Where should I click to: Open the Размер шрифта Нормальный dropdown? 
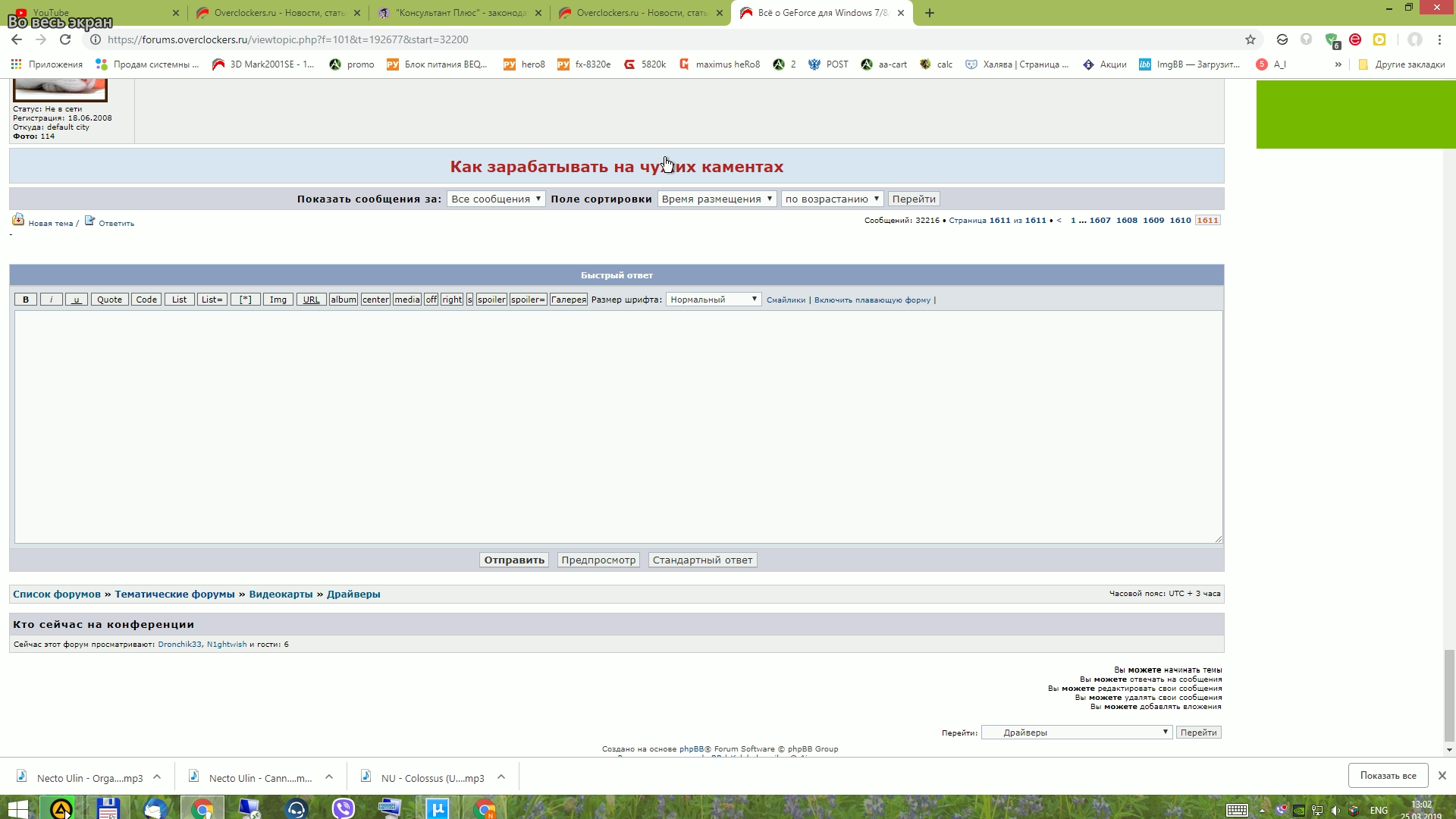[x=713, y=300]
